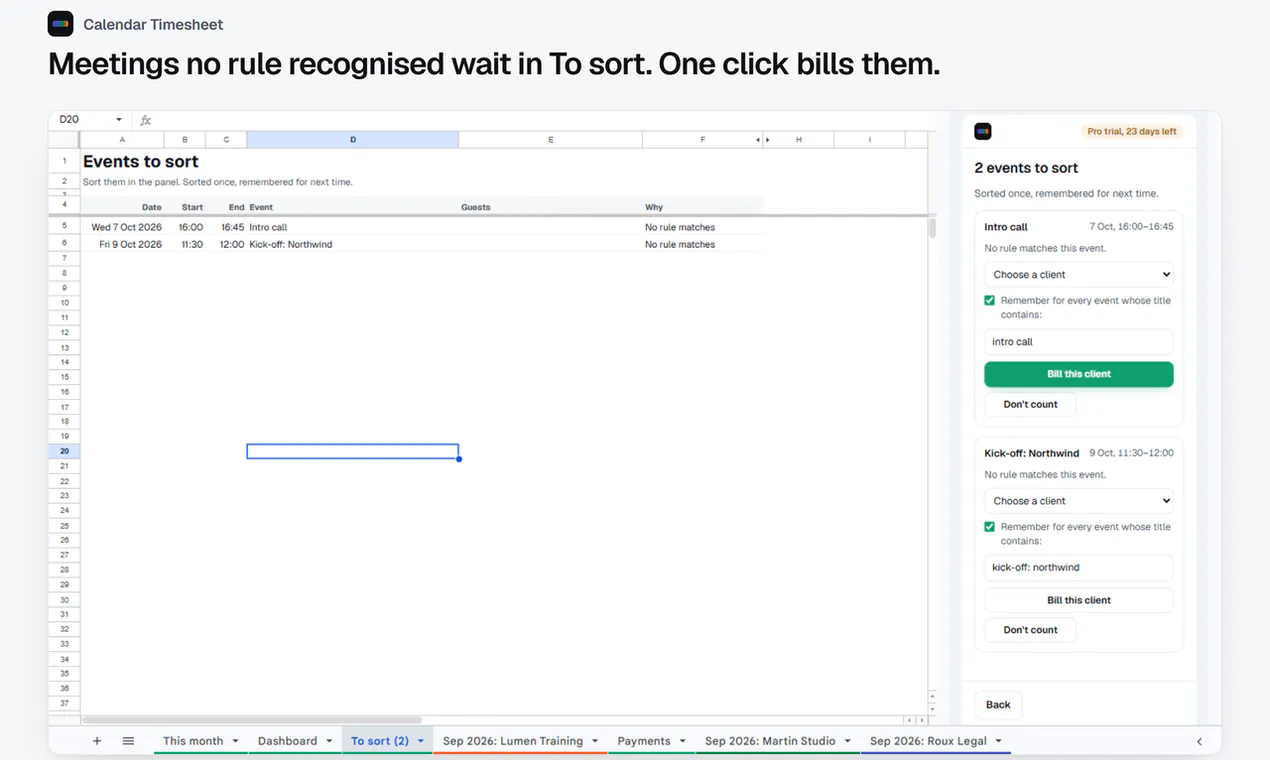
Task: Edit the 'kick-off: northwind' keyword field
Action: (1079, 567)
